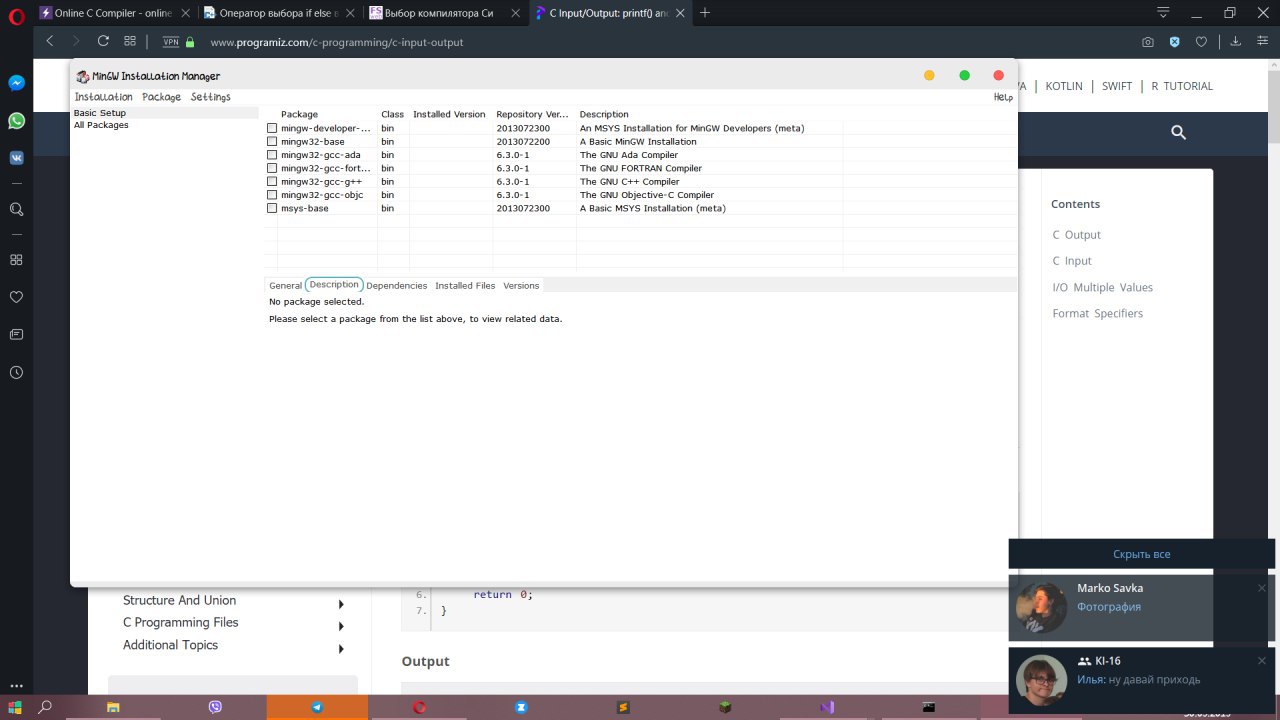Open Visual Studio from taskbar
This screenshot has width=1280, height=720.
point(827,707)
